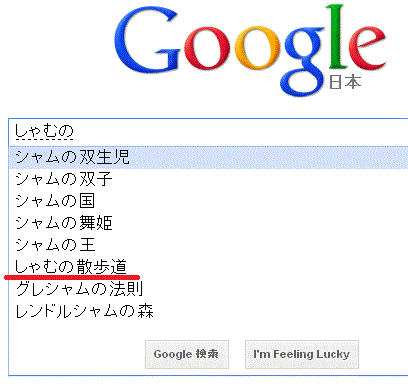Click the blue capital G in logo

(x=147, y=40)
